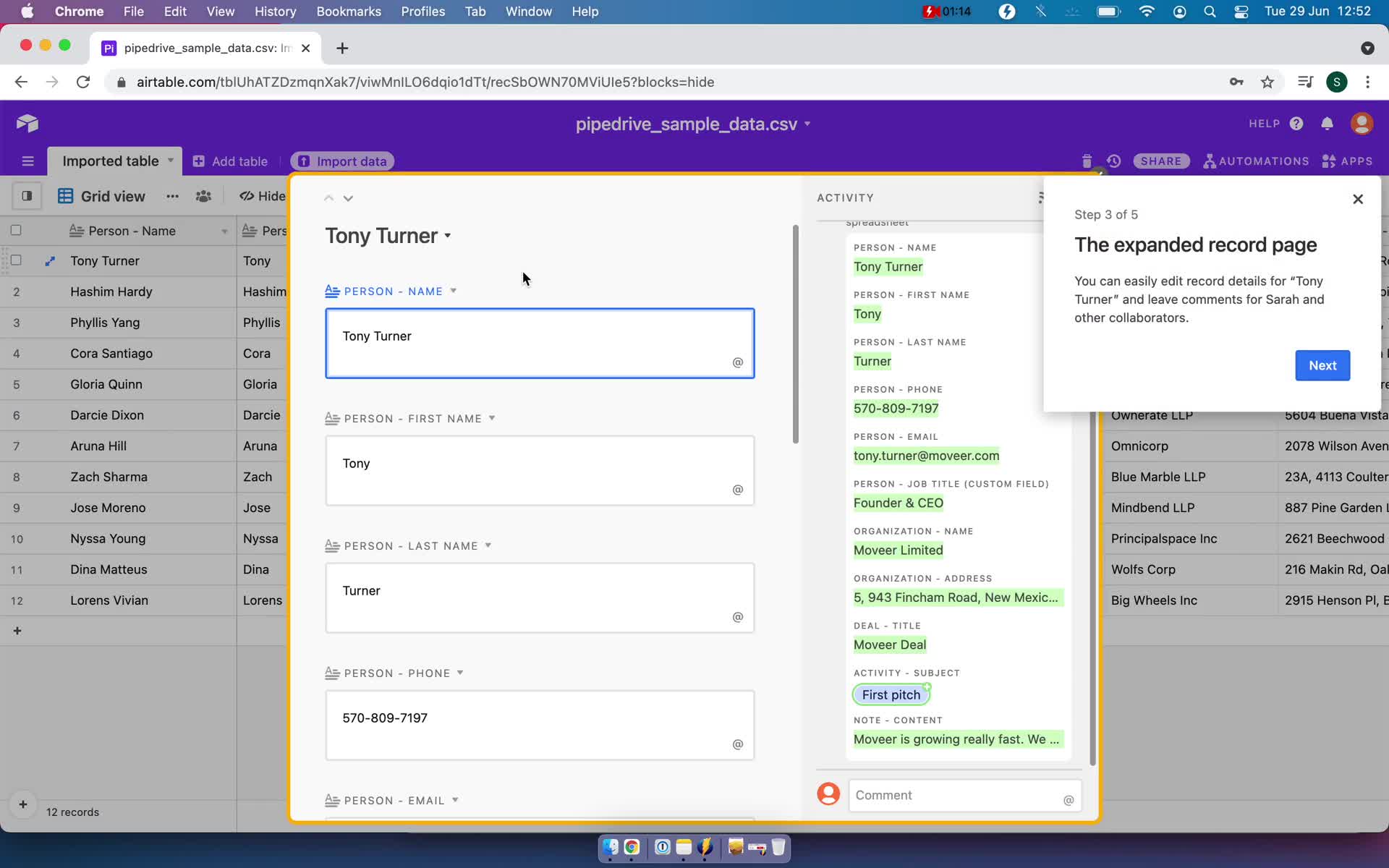Open the History menu

[x=275, y=12]
